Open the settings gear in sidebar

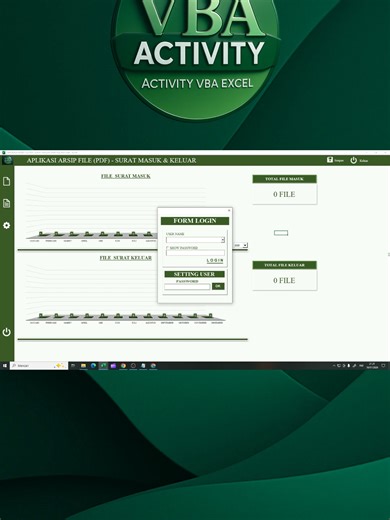tap(6, 225)
